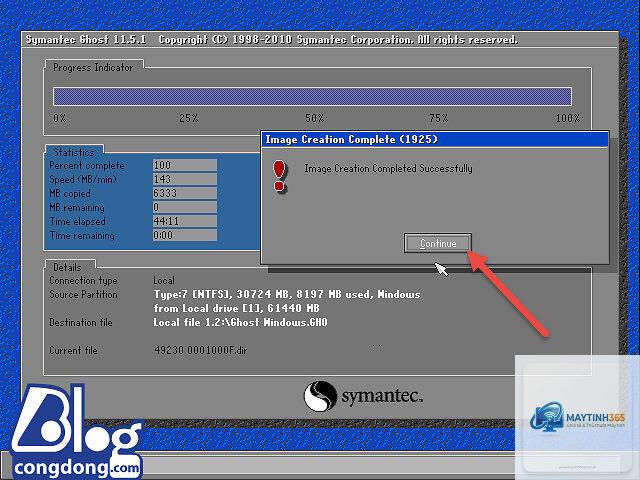This screenshot has width=640, height=480.
Task: Click the 'MB remaining' label
Action: [77, 207]
